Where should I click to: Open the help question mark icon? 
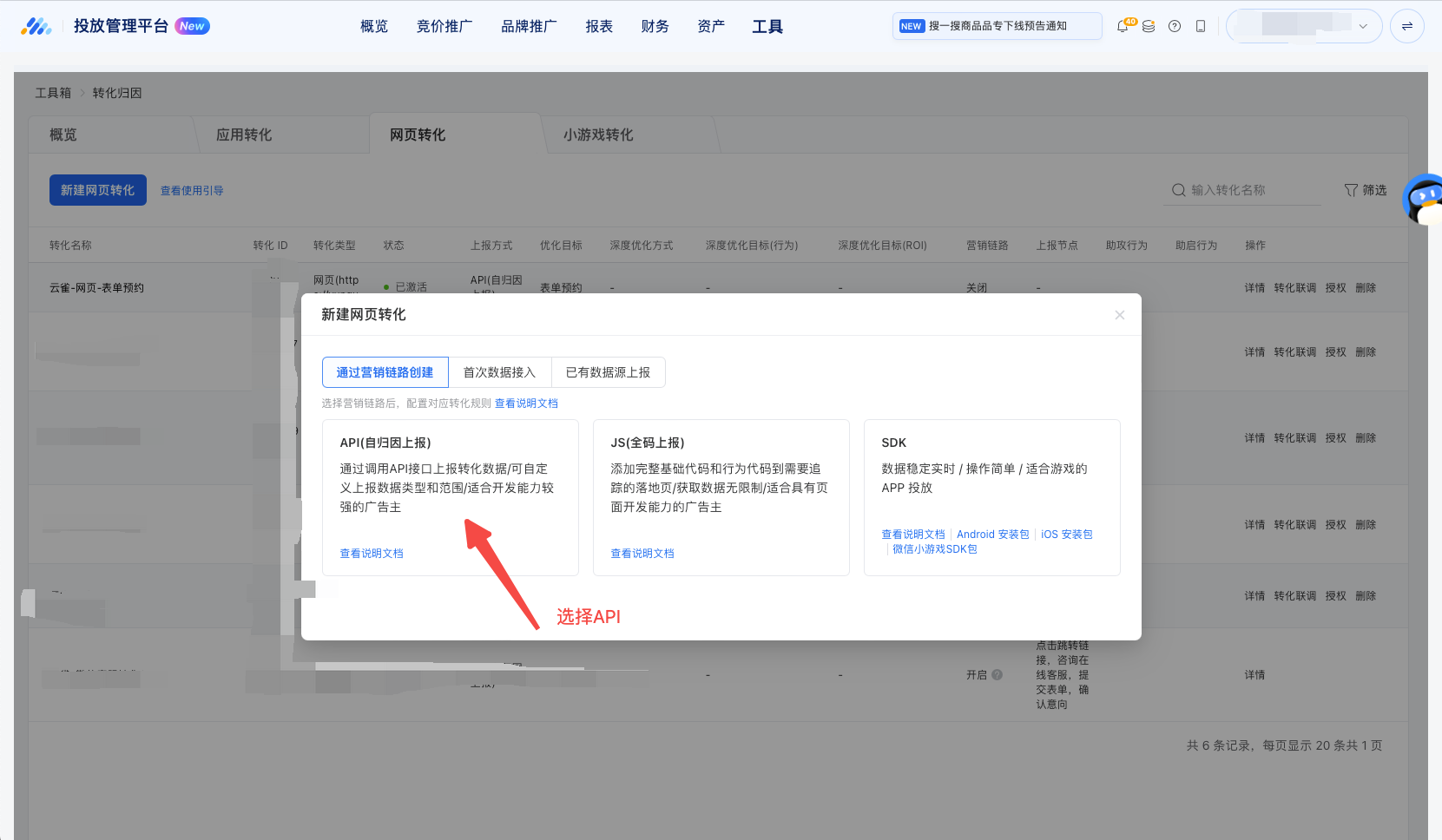click(1175, 26)
